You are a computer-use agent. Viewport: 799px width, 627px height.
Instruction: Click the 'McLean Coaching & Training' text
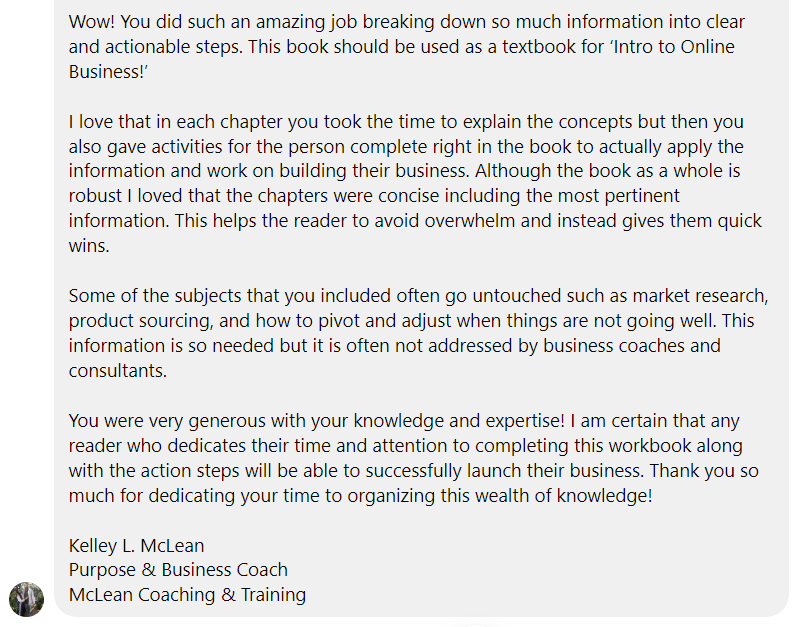tap(187, 595)
